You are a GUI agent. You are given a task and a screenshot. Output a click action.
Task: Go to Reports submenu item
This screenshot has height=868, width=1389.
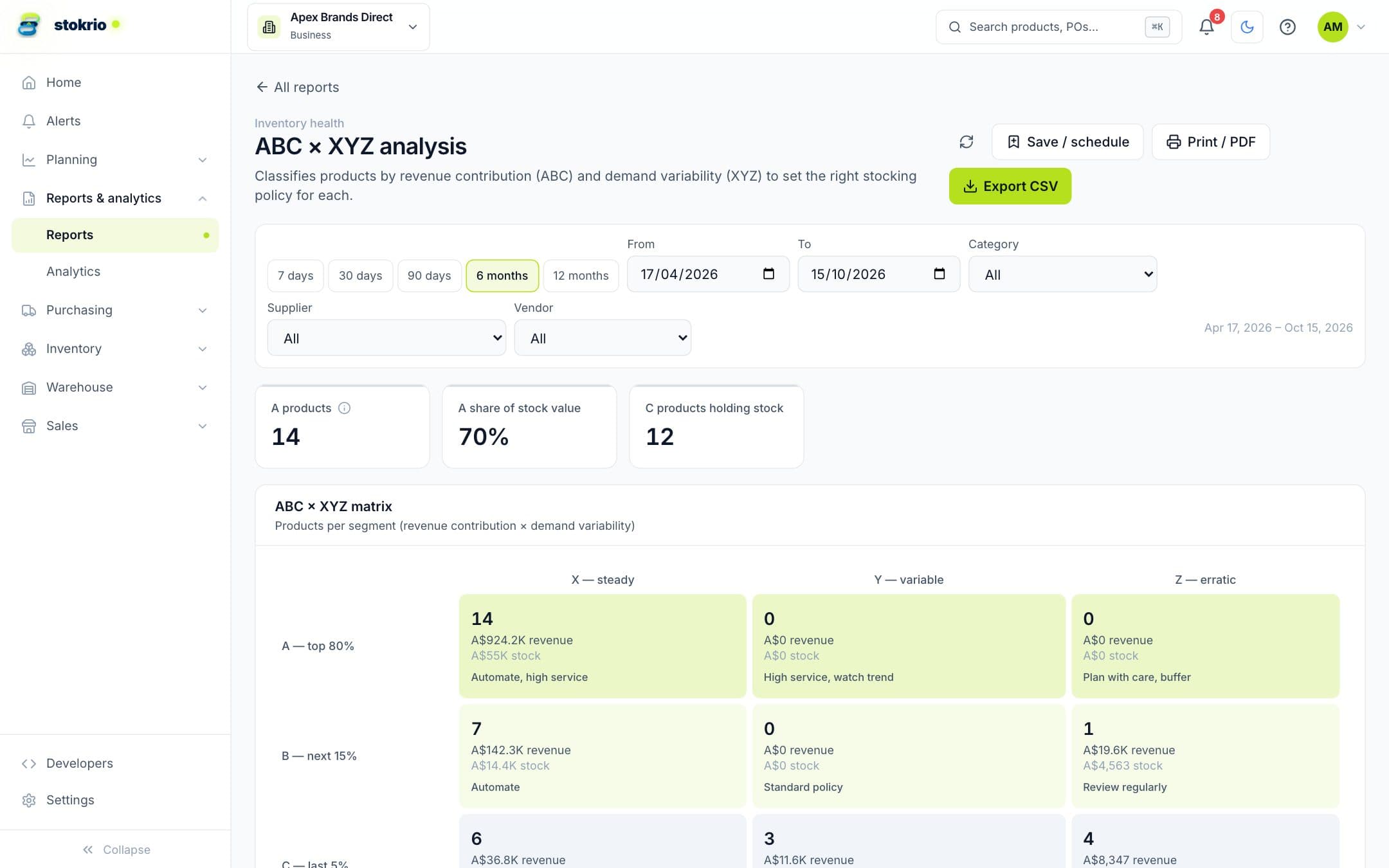[x=115, y=235]
